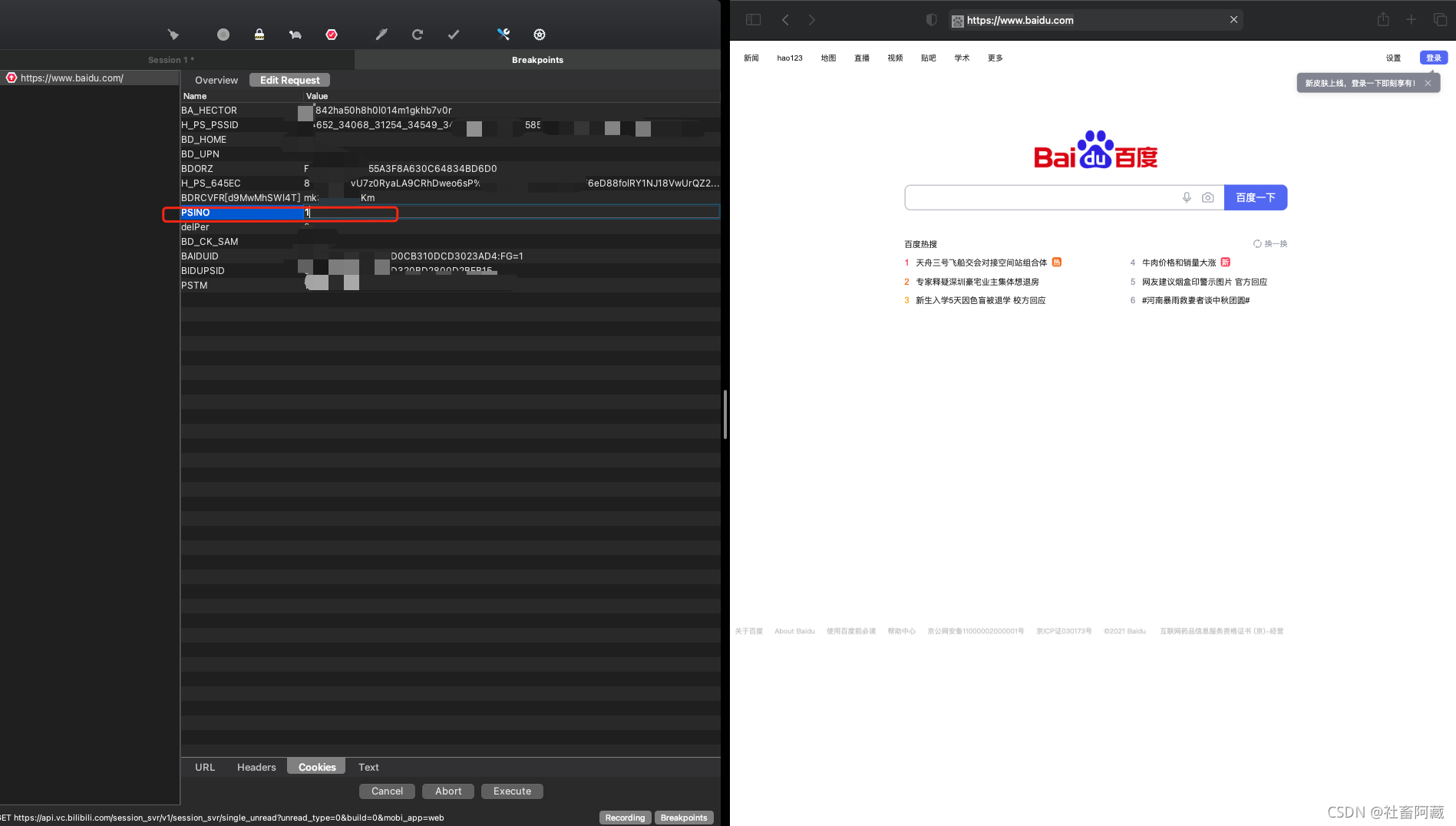Toggle the Charles record button

223,35
